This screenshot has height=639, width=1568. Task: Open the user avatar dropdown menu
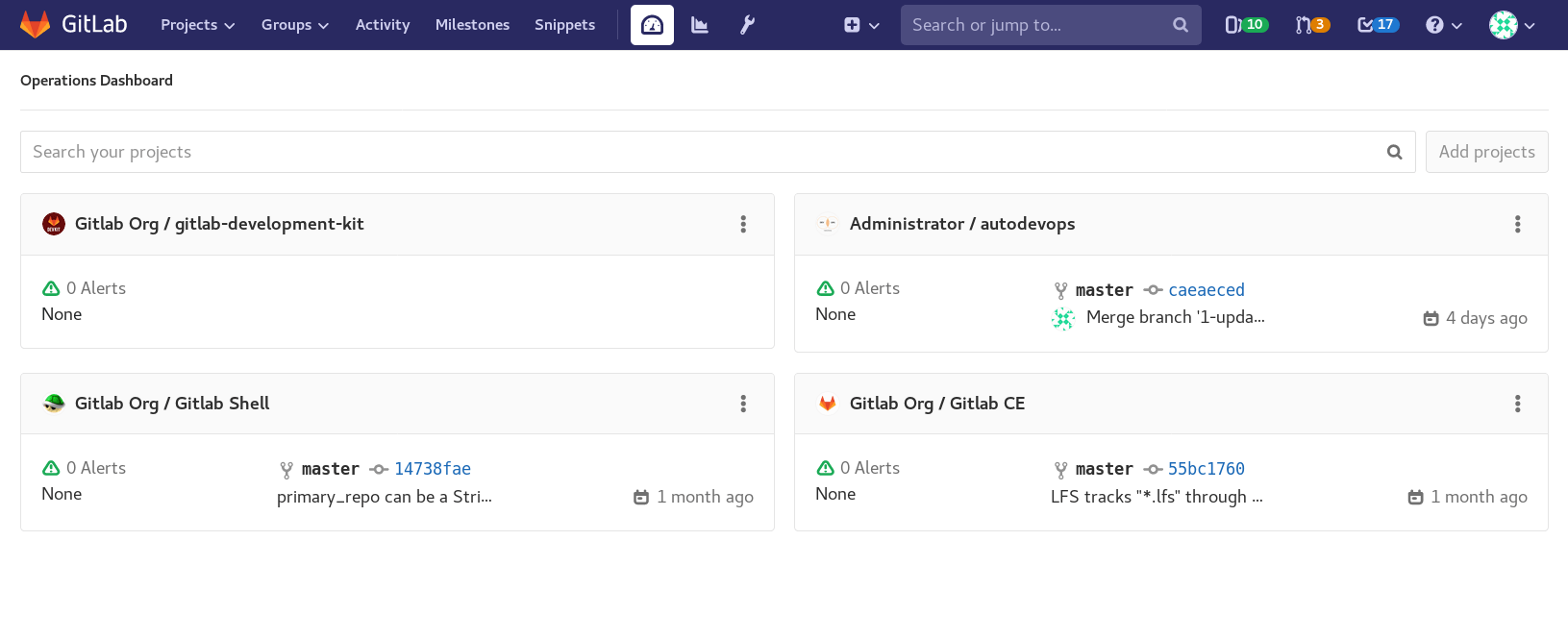point(1511,25)
